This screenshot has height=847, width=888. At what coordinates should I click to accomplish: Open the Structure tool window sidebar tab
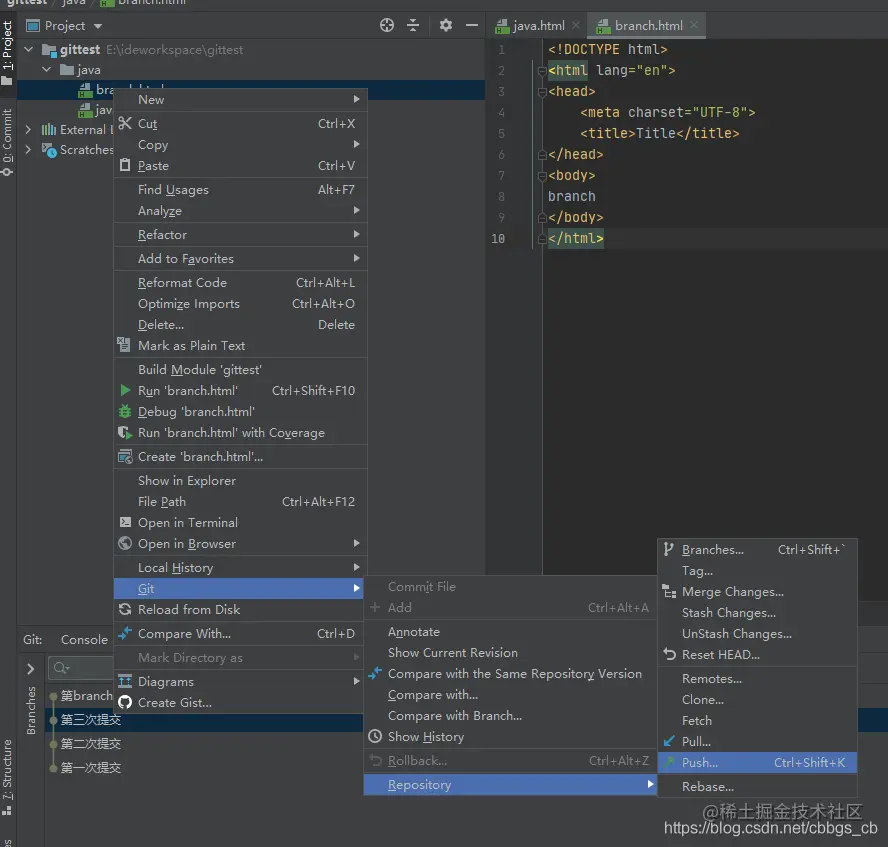[7, 777]
